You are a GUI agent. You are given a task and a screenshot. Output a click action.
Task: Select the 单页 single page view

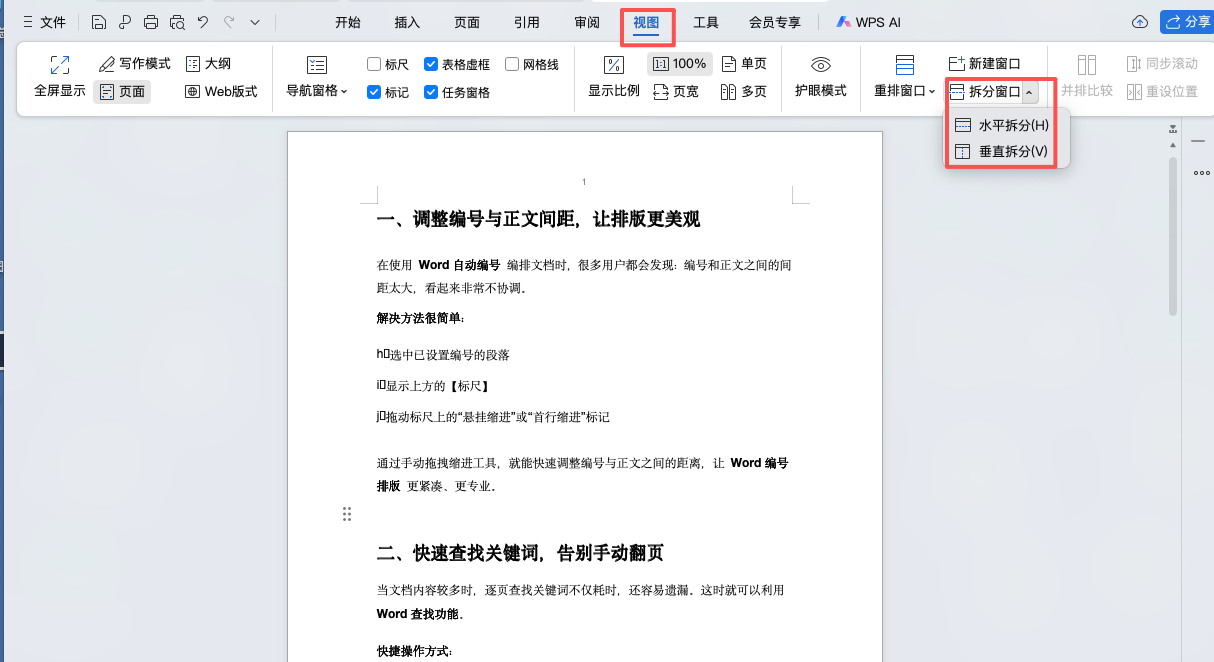[744, 63]
